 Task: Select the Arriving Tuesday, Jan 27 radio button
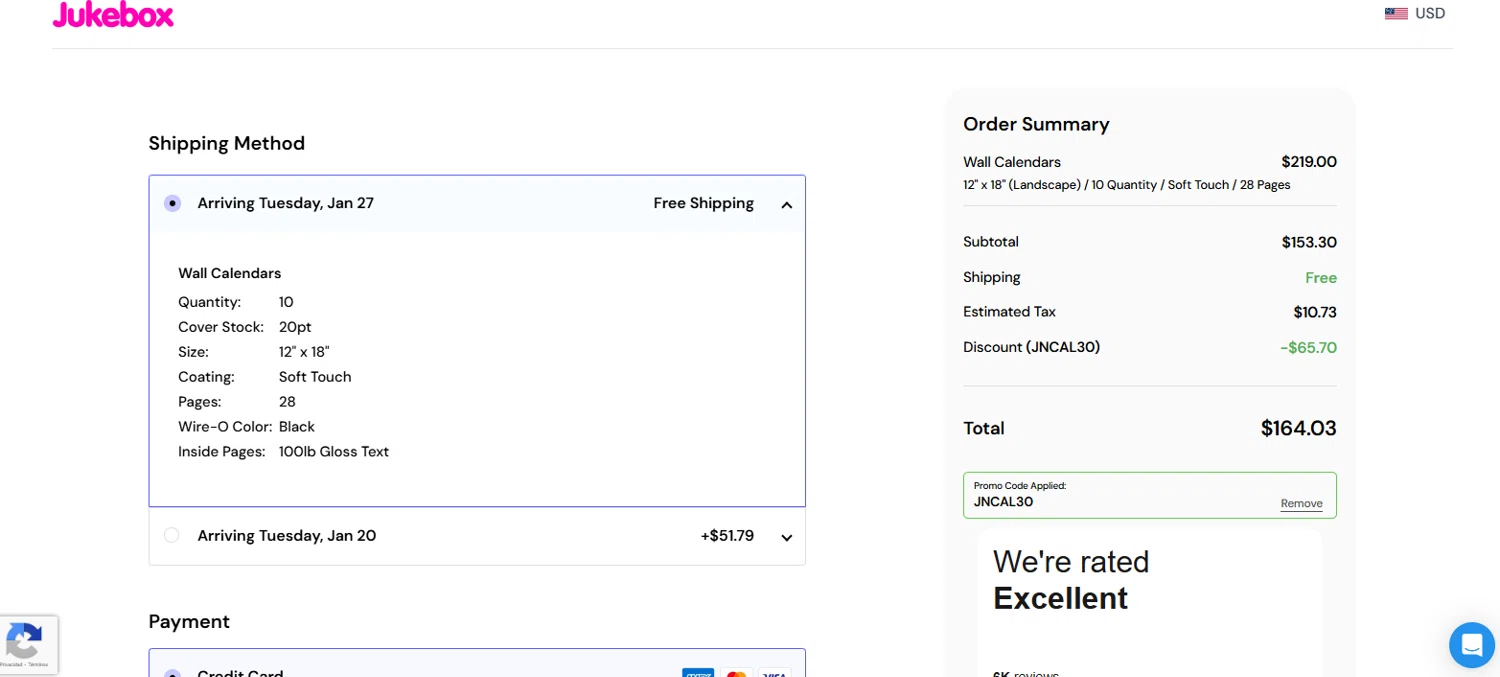pyautogui.click(x=173, y=203)
